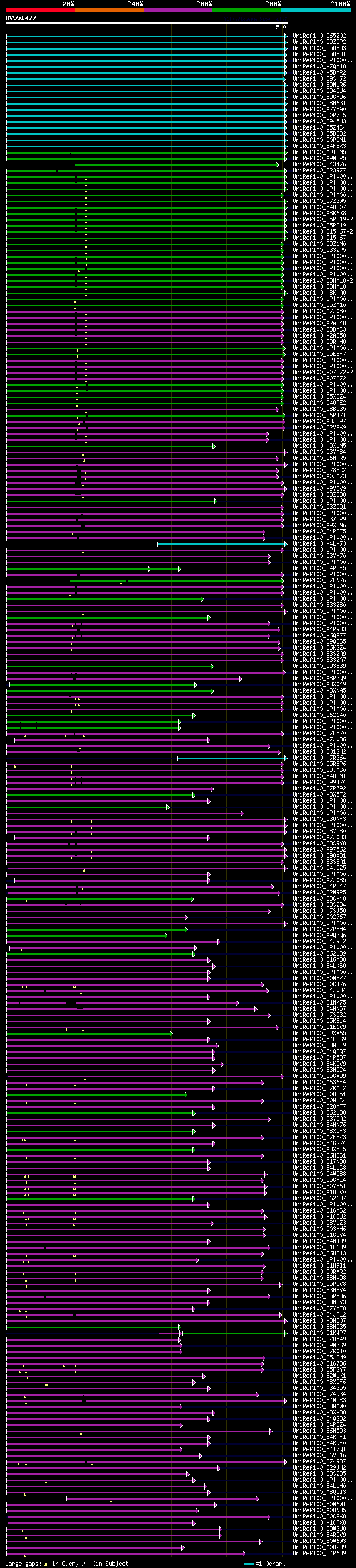
Task: Select label UniRef100_B4P8Z4
Action: pyautogui.click(x=319, y=1425)
